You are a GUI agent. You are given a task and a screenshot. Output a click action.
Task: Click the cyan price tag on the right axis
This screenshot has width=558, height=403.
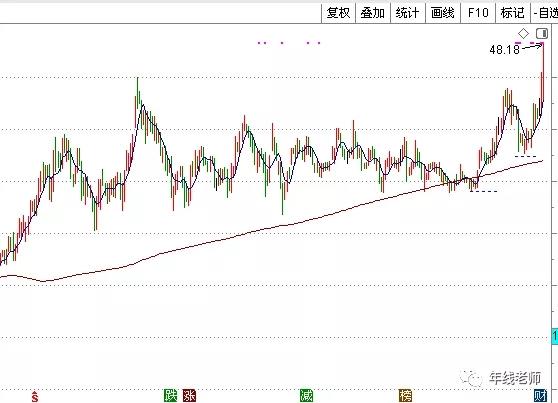click(x=555, y=336)
